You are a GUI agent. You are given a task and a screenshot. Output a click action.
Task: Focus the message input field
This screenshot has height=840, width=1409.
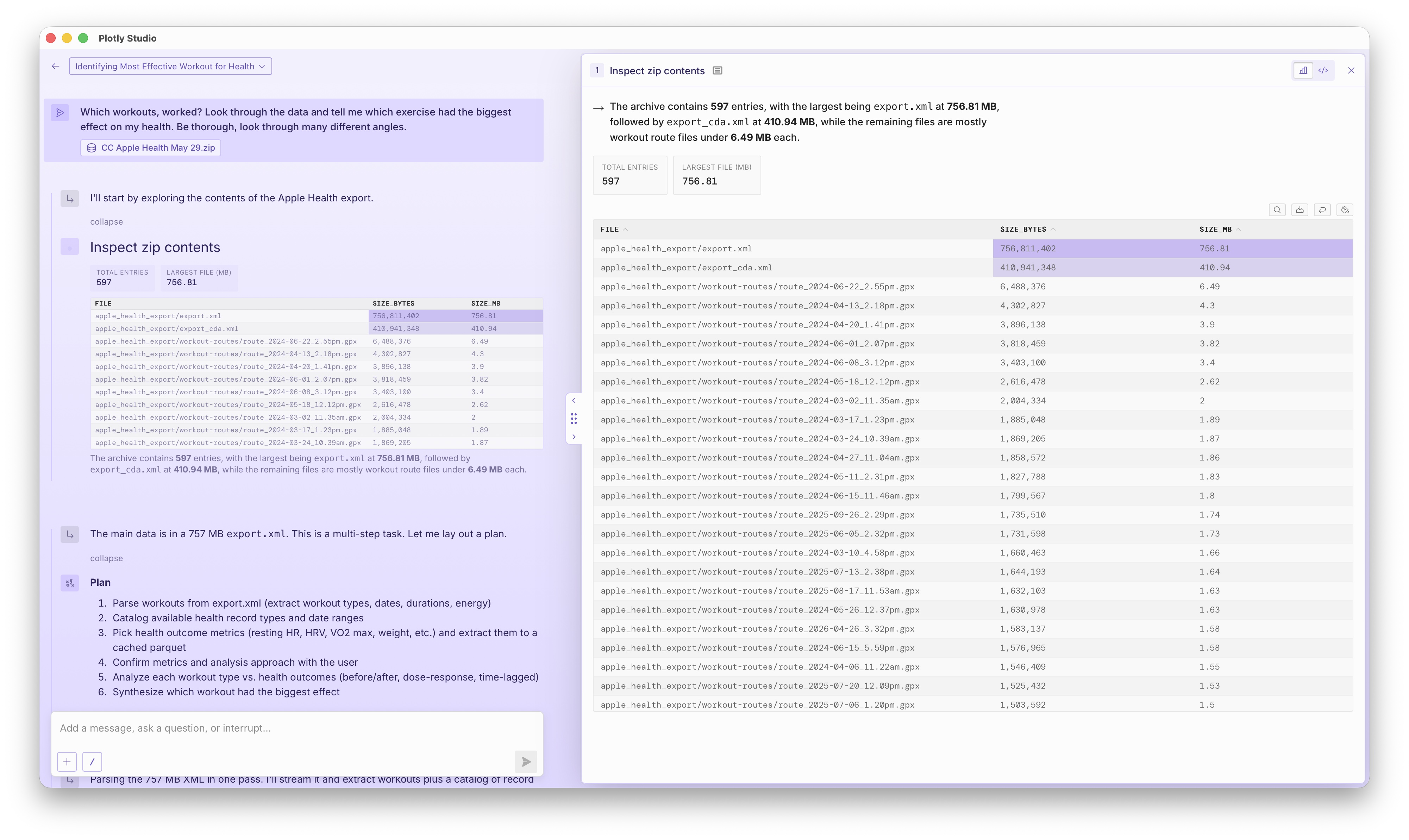[297, 728]
